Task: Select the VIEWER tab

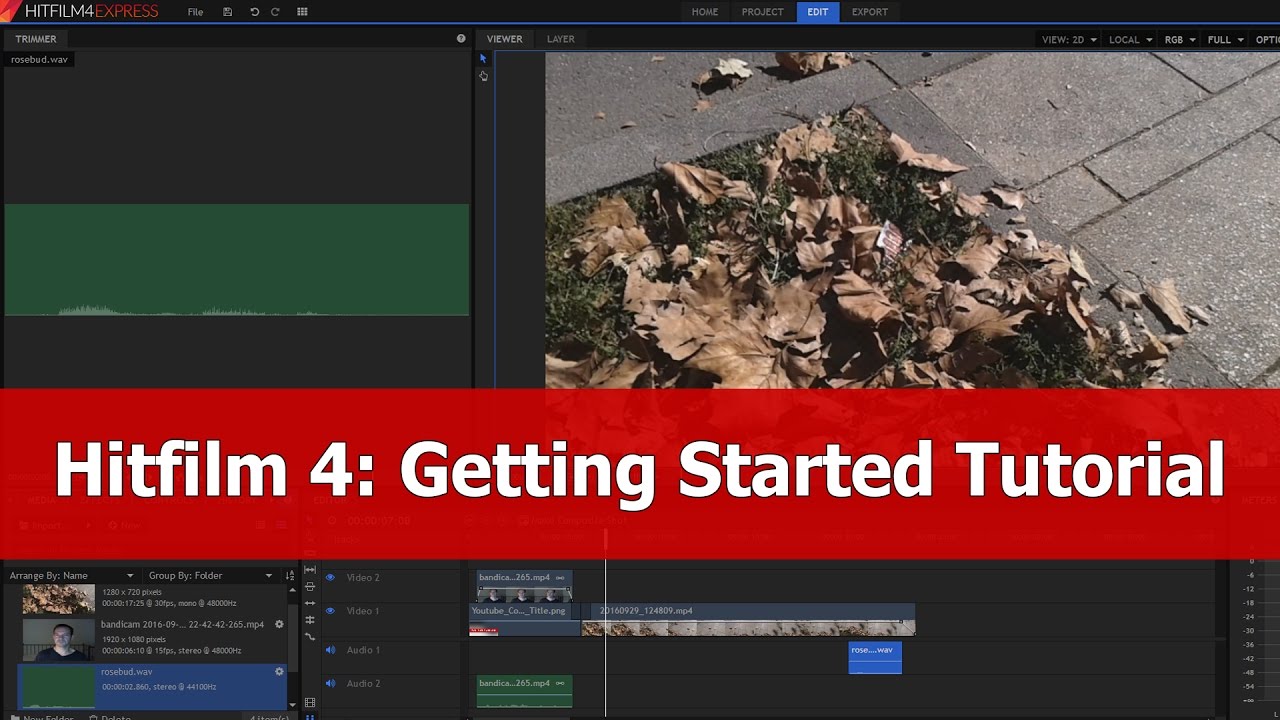Action: click(504, 39)
